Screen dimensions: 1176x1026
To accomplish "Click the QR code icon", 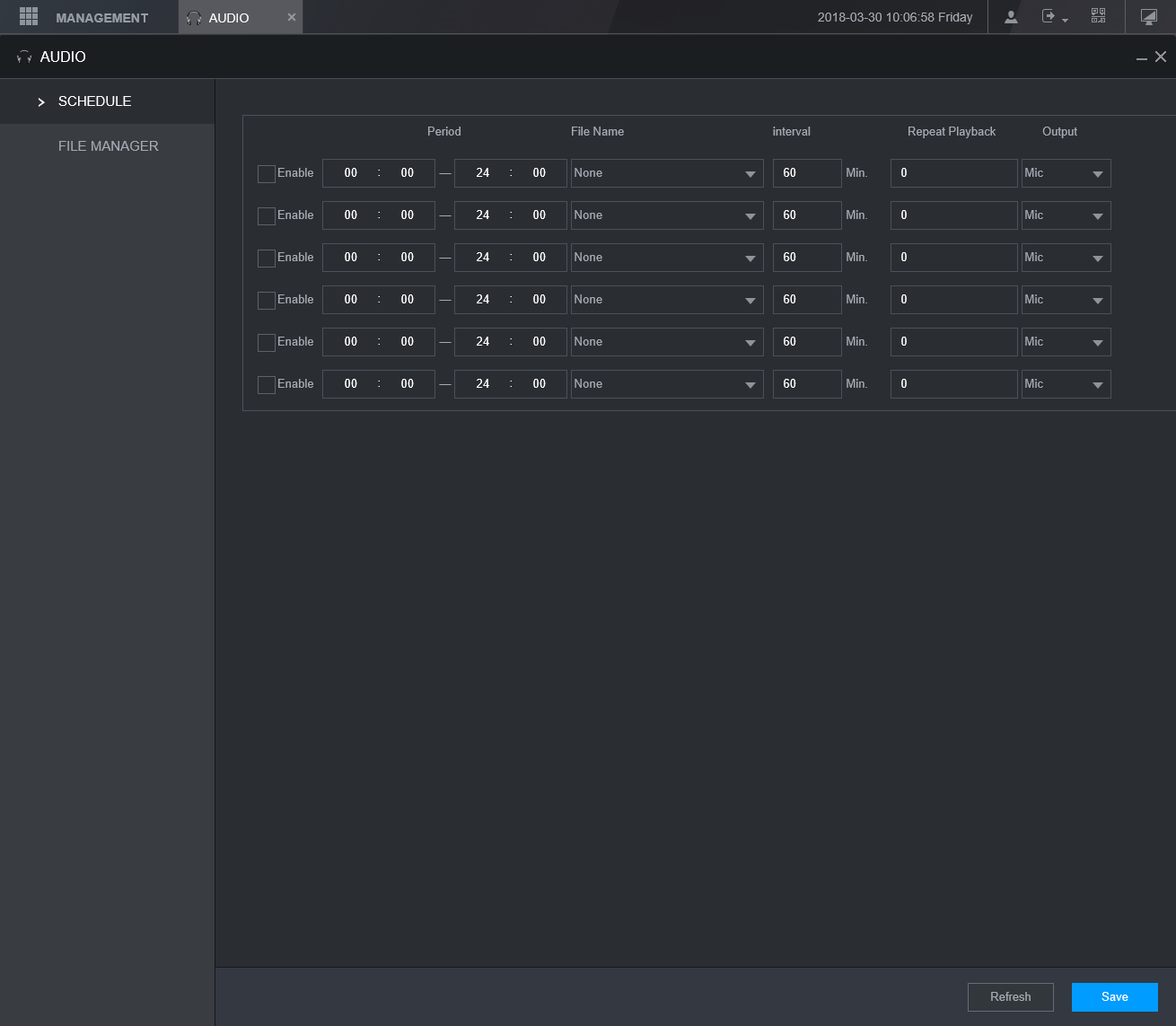I will pos(1098,16).
